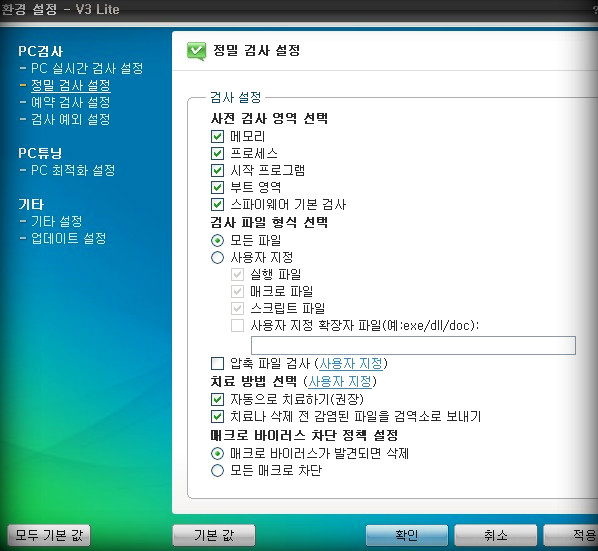This screenshot has height=551, width=598.
Task: Open PC 실시간 검사 설정 page
Action: click(x=87, y=68)
